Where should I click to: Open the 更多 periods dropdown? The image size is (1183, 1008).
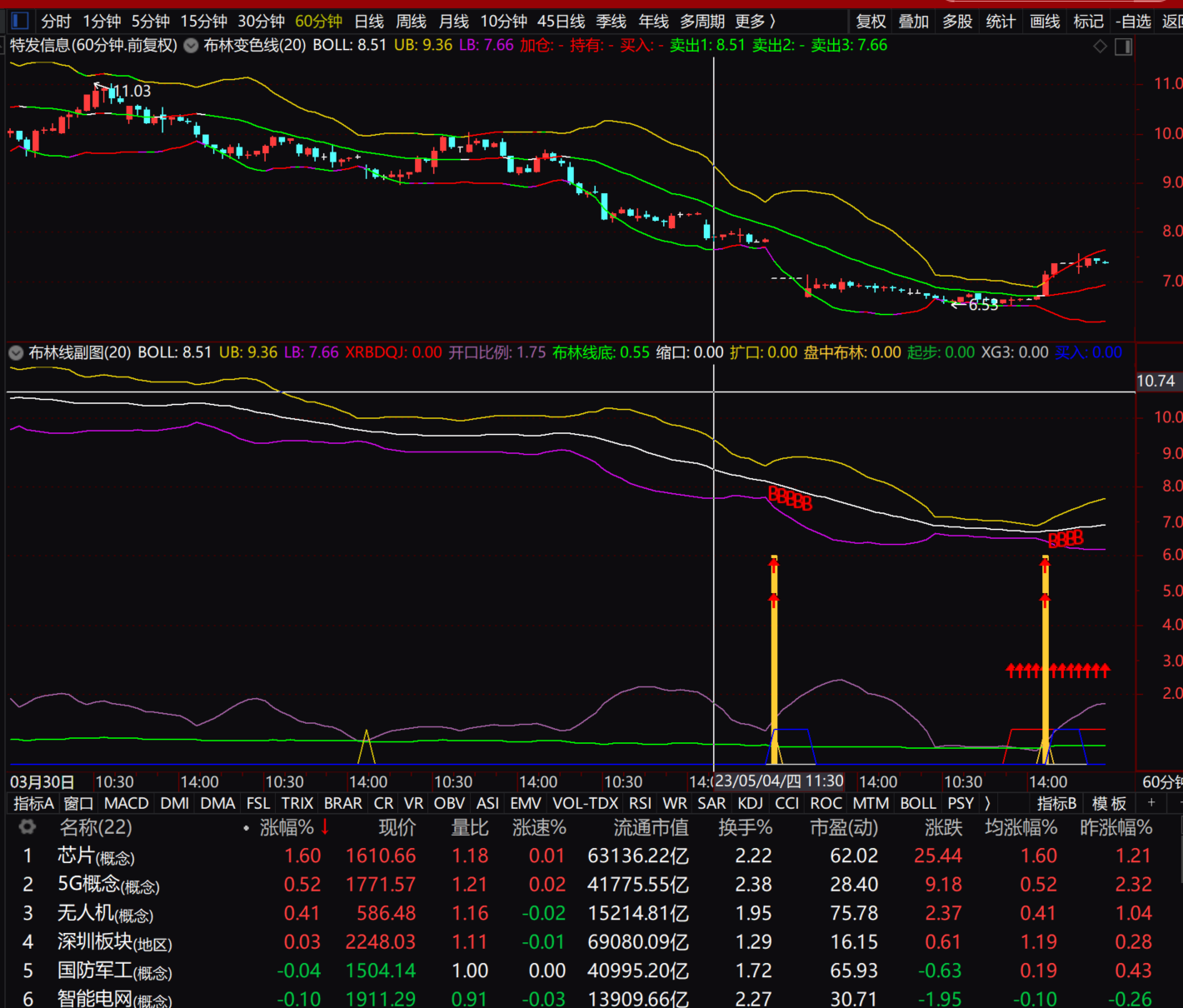pyautogui.click(x=756, y=21)
